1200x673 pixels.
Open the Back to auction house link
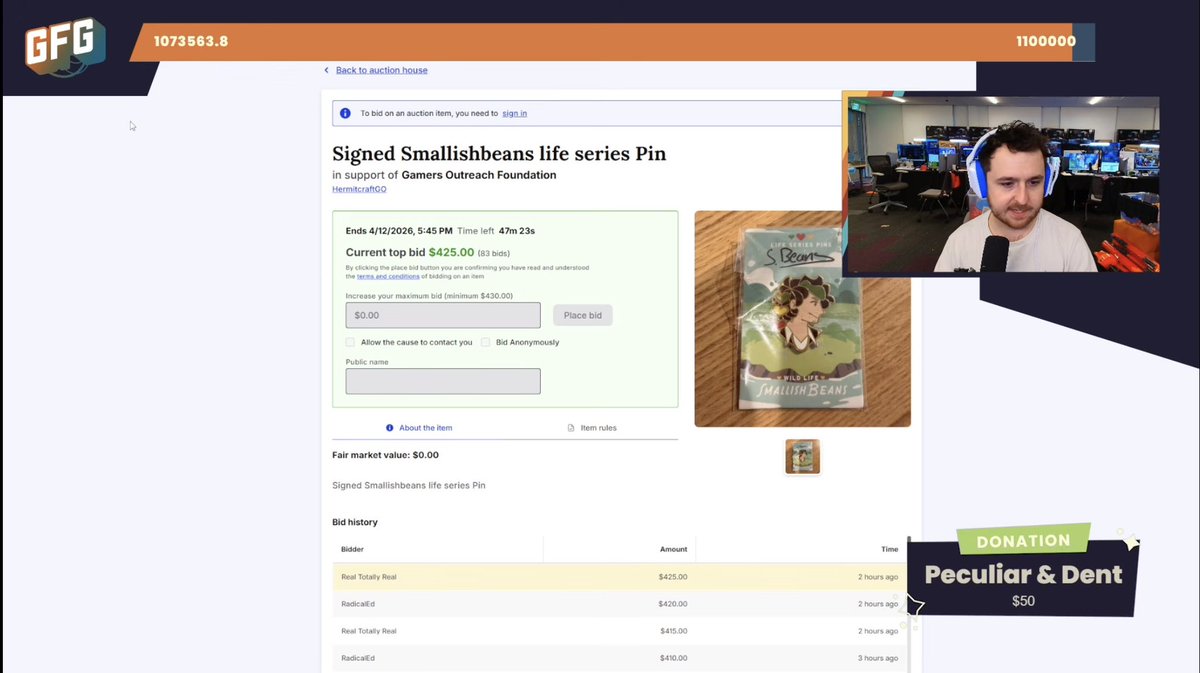(381, 70)
